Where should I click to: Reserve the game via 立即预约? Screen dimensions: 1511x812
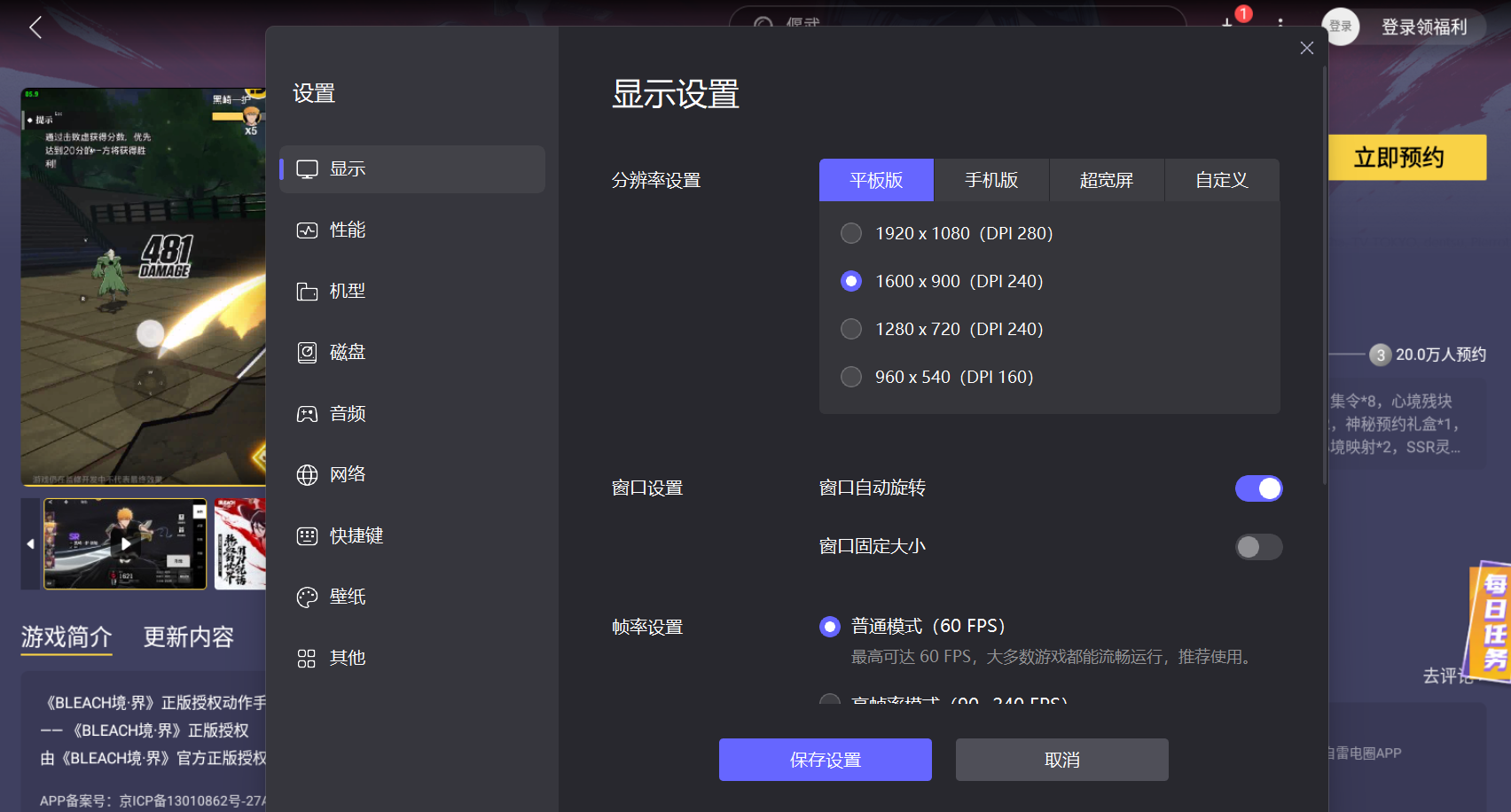coord(1406,158)
